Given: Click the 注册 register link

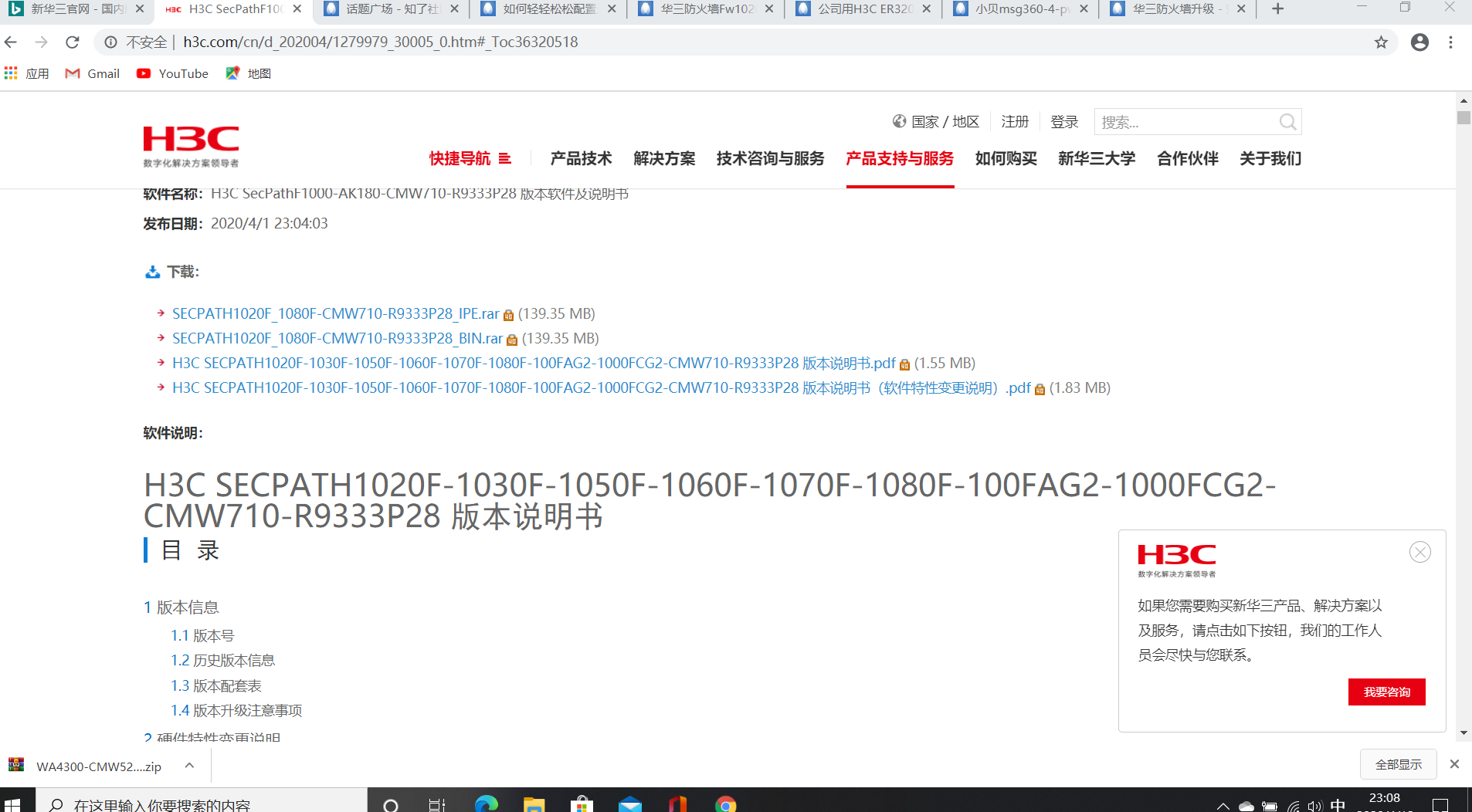Looking at the screenshot, I should [x=1015, y=122].
